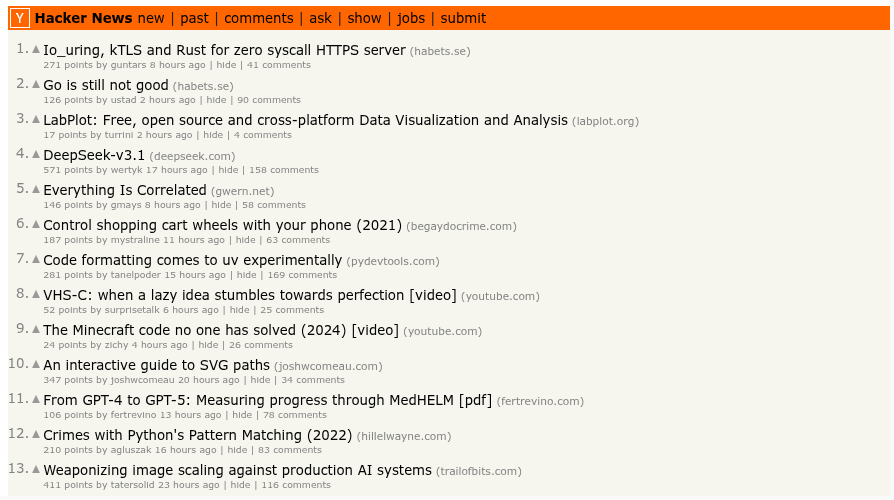Image resolution: width=894 pixels, height=500 pixels.
Task: Upvote the Minecraft code no one has solved story
Action: [x=36, y=329]
